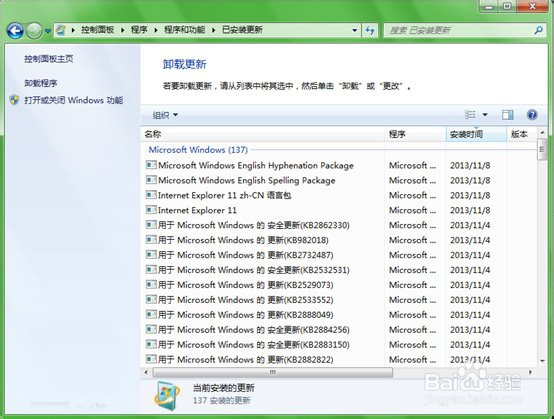Viewport: 554px width, 419px height.
Task: Click the icon of the KB2884256 row
Action: [151, 329]
